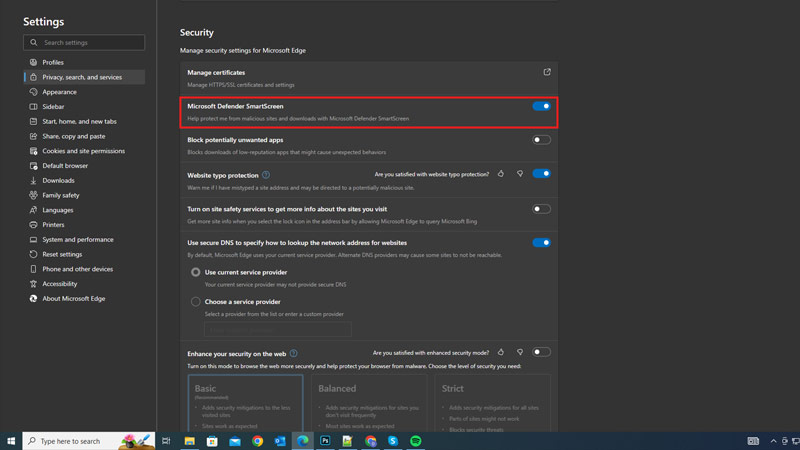Viewport: 800px width, 450px height.
Task: Open the Windows Start menu
Action: [11, 441]
